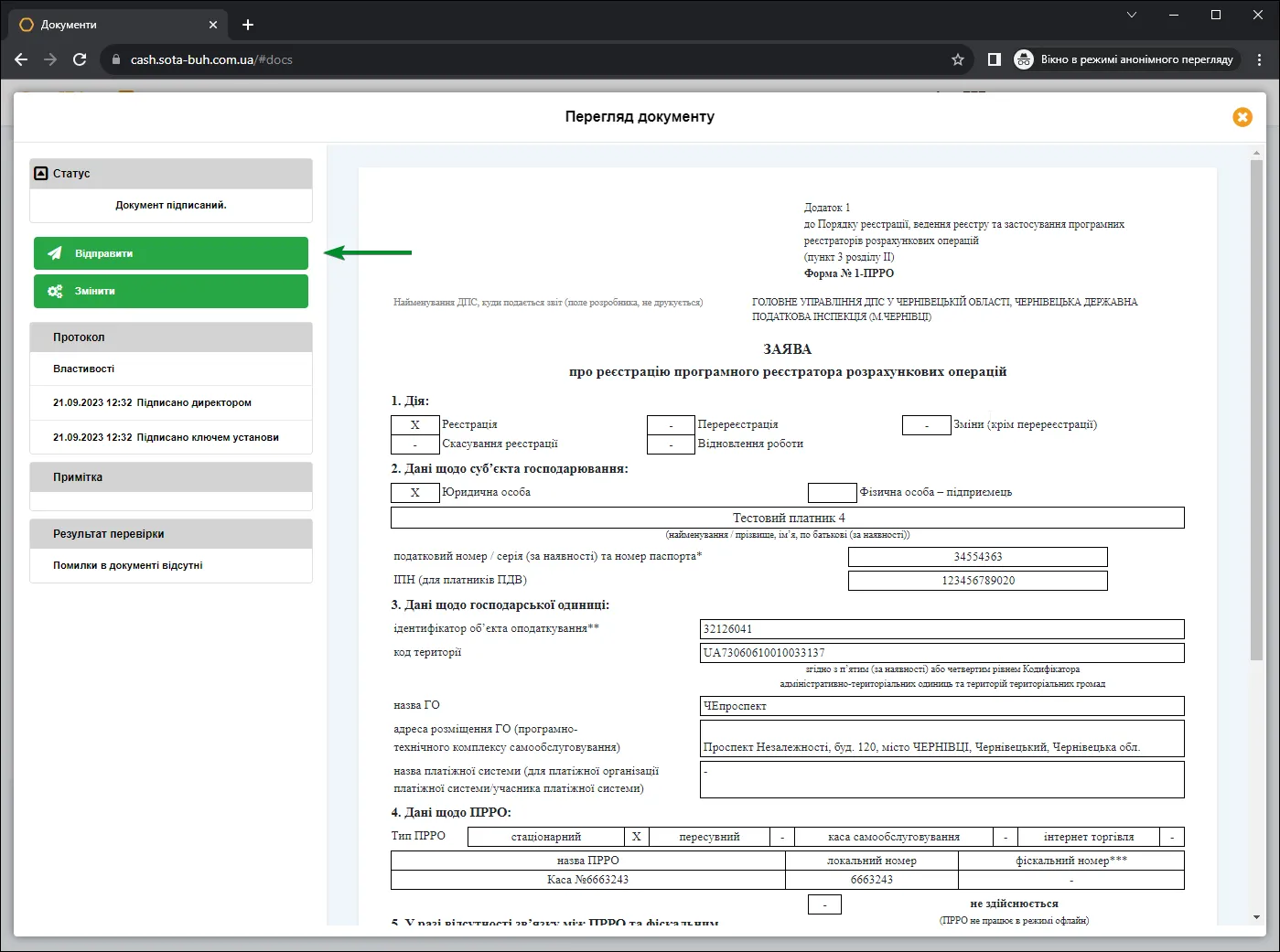Close document preview with orange X icon
This screenshot has width=1280, height=952.
click(1242, 117)
